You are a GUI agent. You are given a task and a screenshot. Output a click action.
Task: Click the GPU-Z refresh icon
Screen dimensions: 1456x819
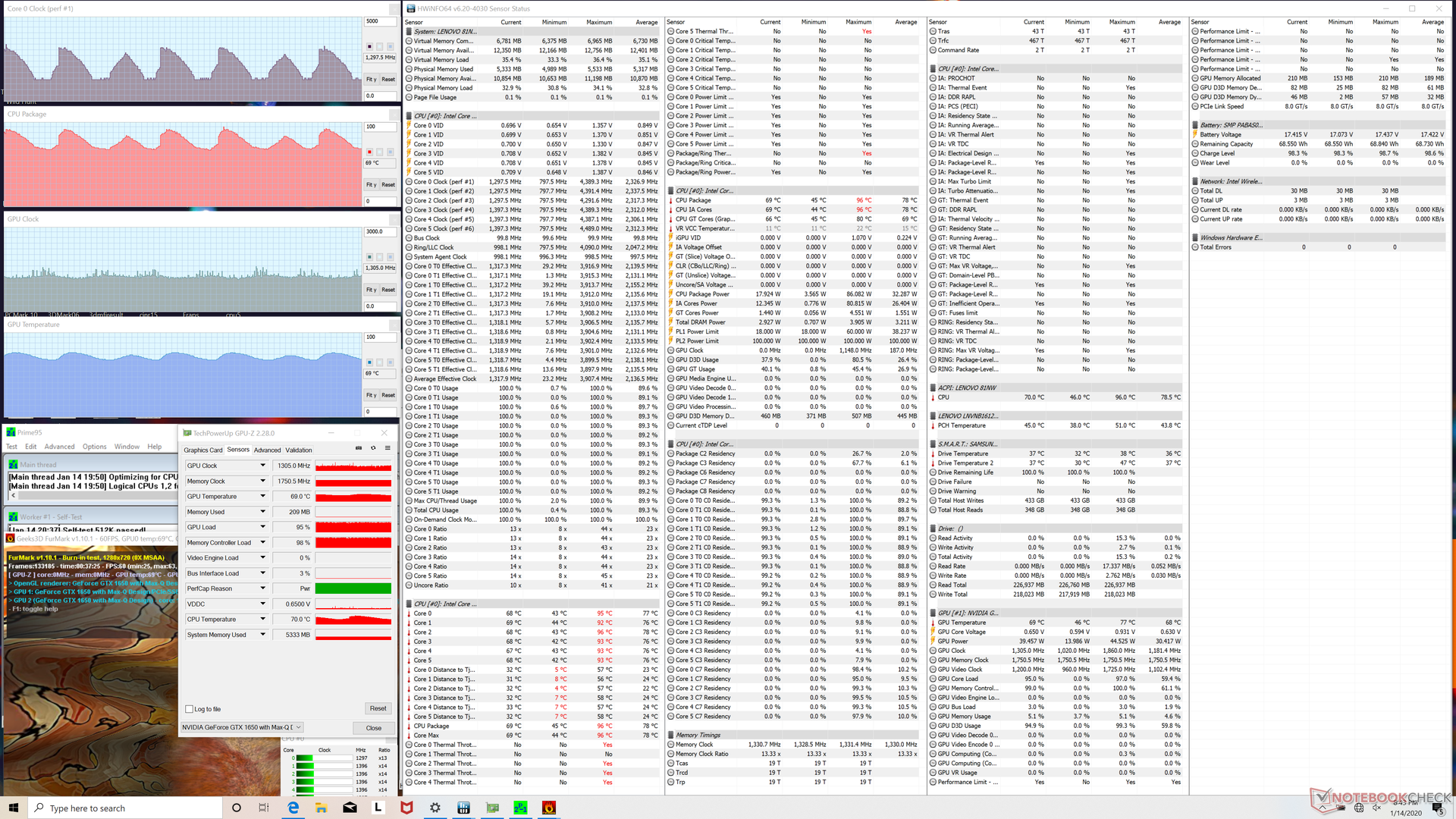click(x=373, y=448)
